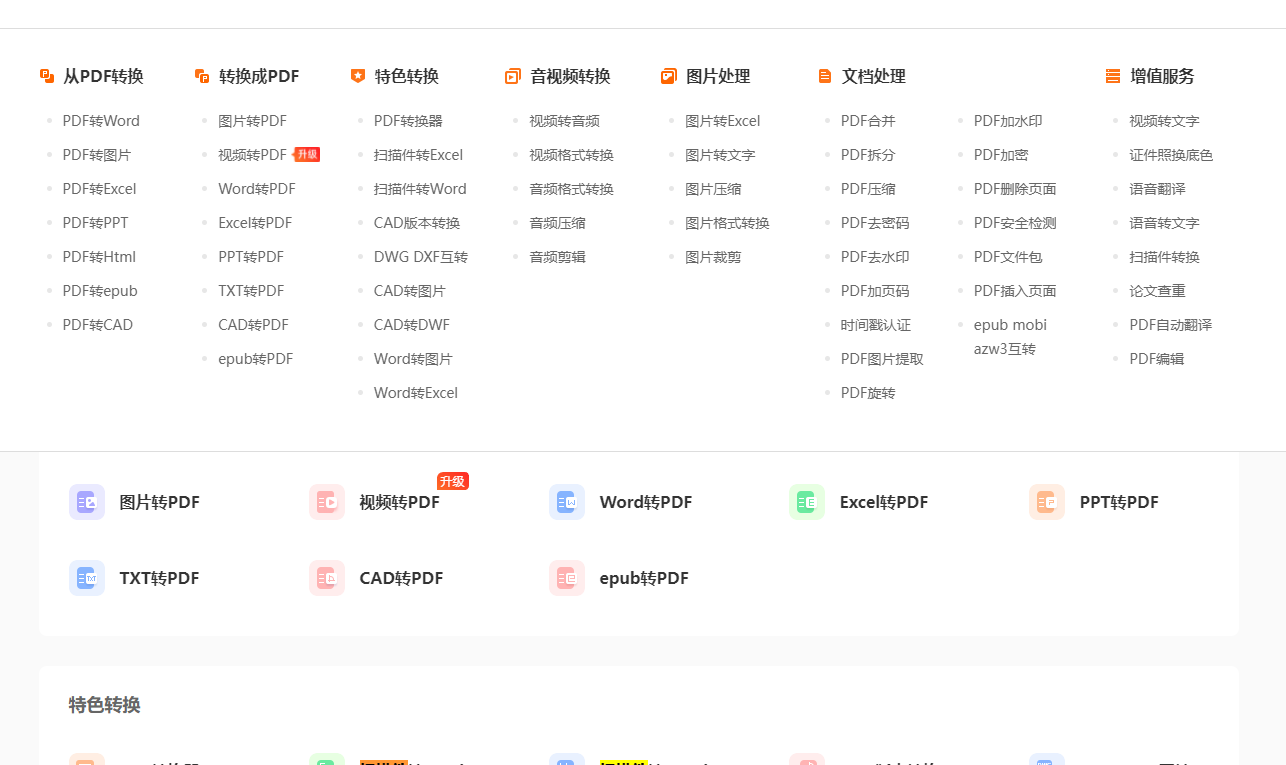The image size is (1286, 765).
Task: Open PDF加水印 link
Action: (x=1008, y=121)
